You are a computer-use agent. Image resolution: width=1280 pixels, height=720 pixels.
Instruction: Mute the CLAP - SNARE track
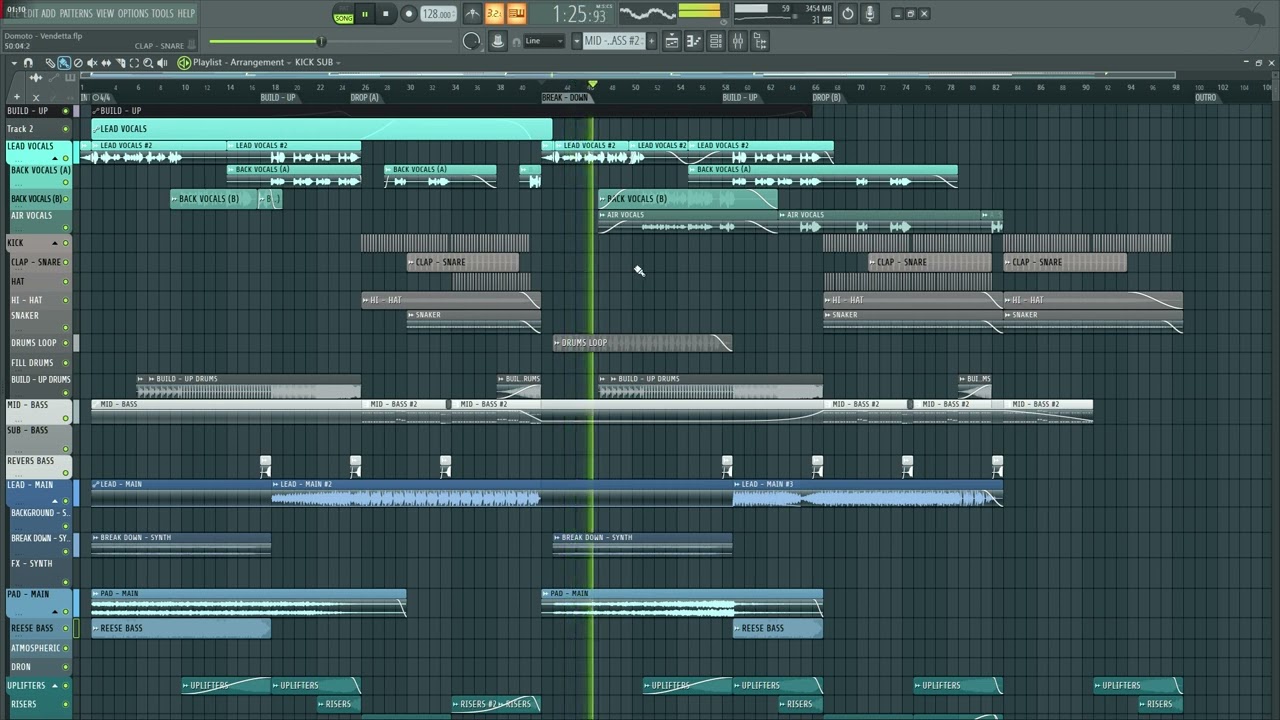click(66, 262)
